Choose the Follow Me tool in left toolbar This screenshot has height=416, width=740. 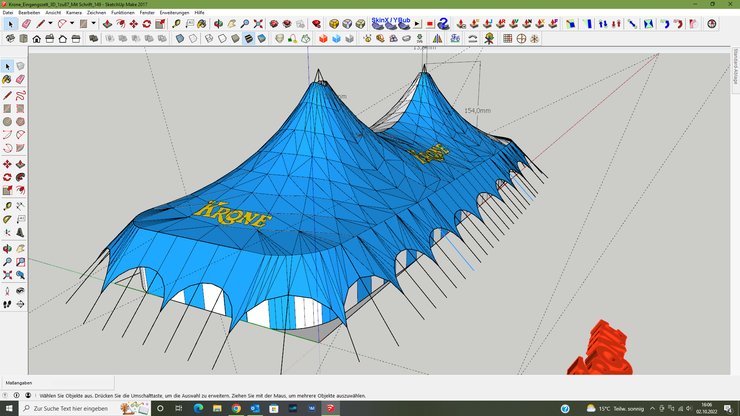tap(20, 178)
